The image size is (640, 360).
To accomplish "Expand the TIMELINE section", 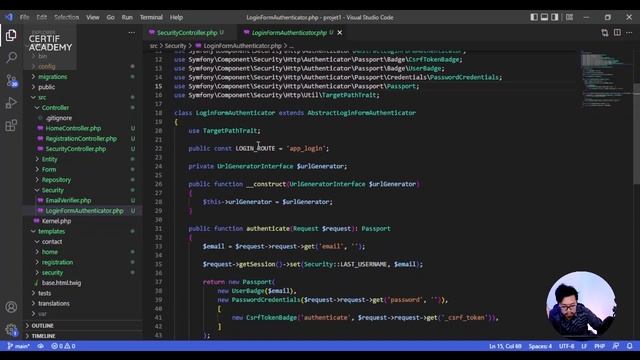I will pos(43,336).
